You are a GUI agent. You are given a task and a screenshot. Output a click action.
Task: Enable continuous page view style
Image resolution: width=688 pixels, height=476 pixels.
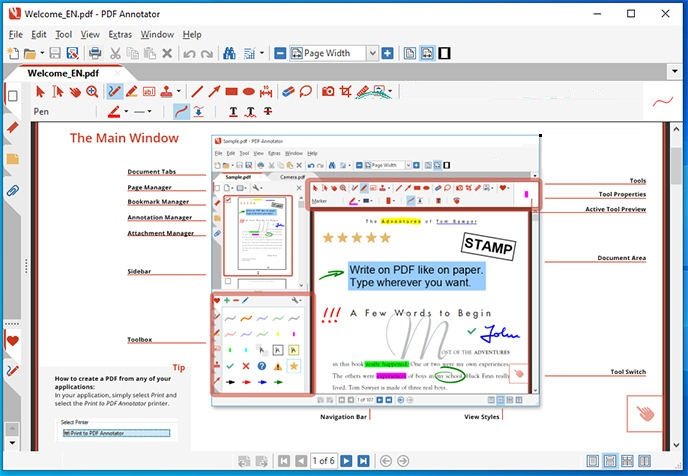pyautogui.click(x=610, y=461)
